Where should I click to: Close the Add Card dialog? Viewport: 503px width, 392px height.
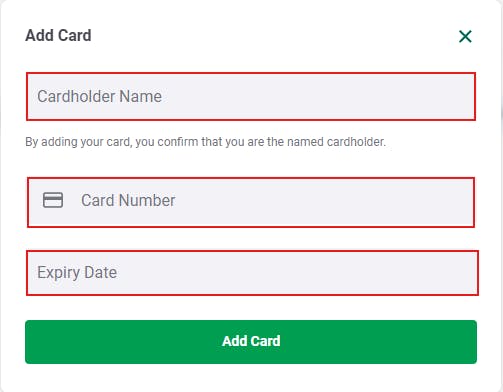point(465,36)
